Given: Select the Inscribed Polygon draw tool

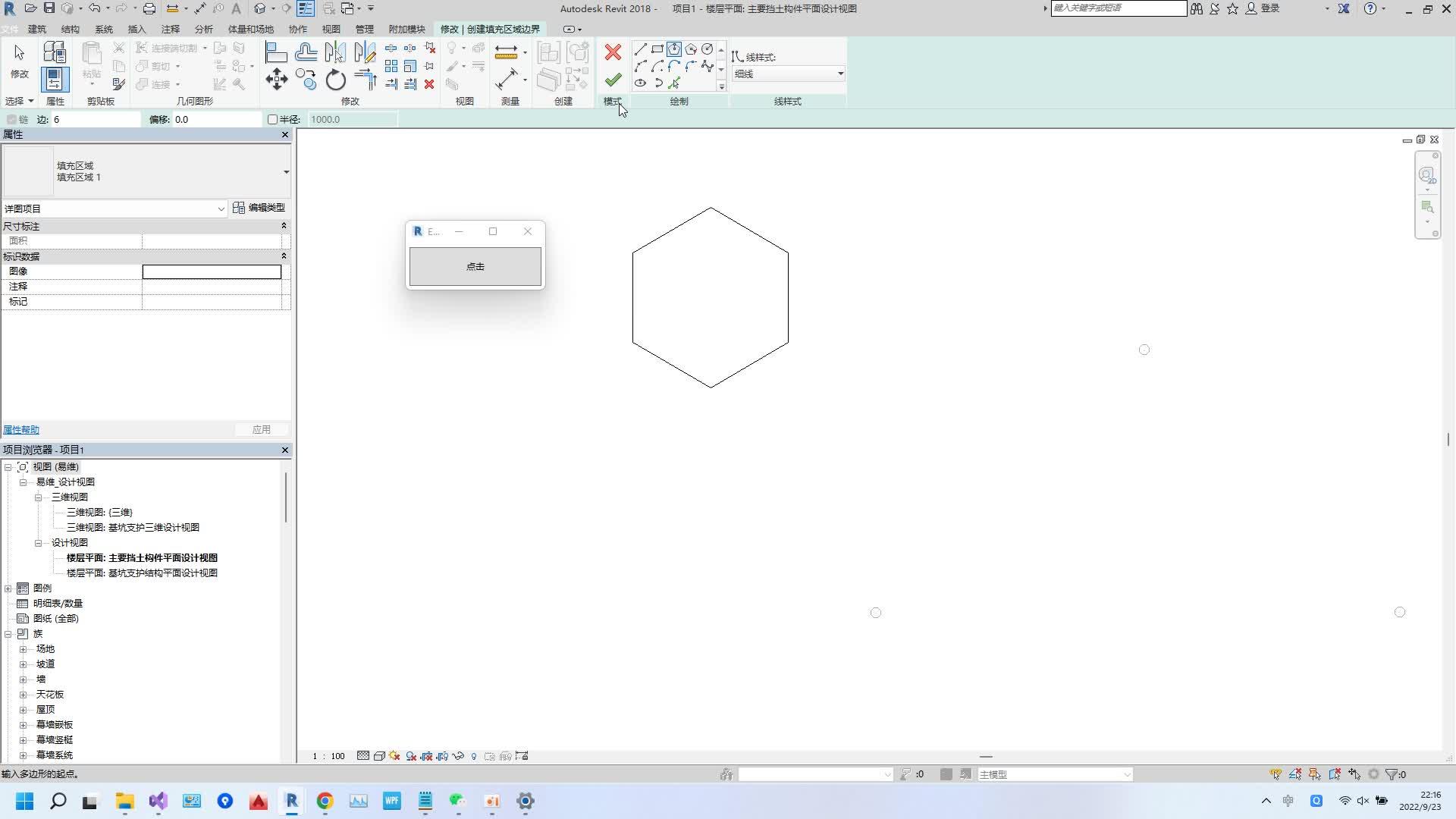Looking at the screenshot, I should (x=674, y=49).
